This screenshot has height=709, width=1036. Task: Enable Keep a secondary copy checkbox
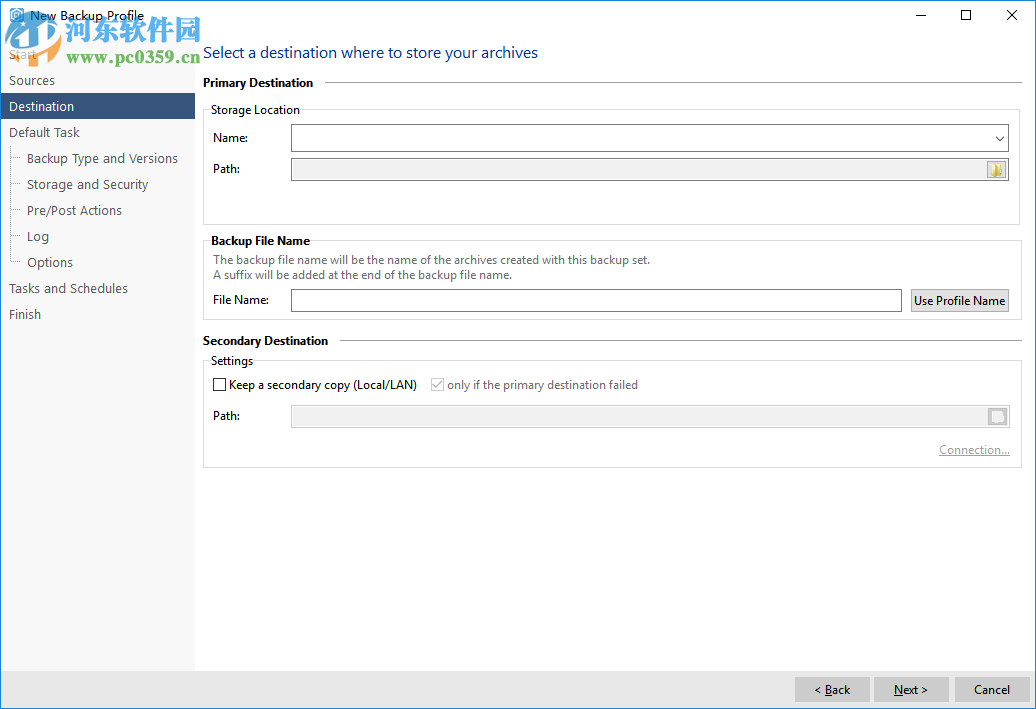220,385
